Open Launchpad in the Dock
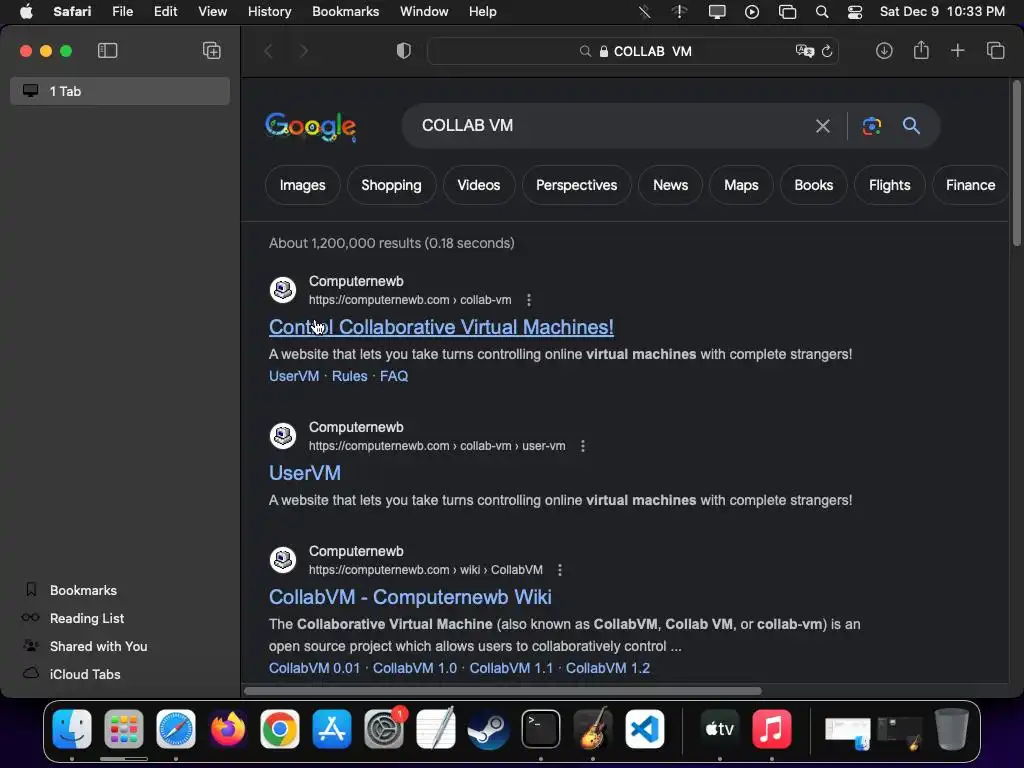The width and height of the screenshot is (1024, 768). [x=123, y=729]
